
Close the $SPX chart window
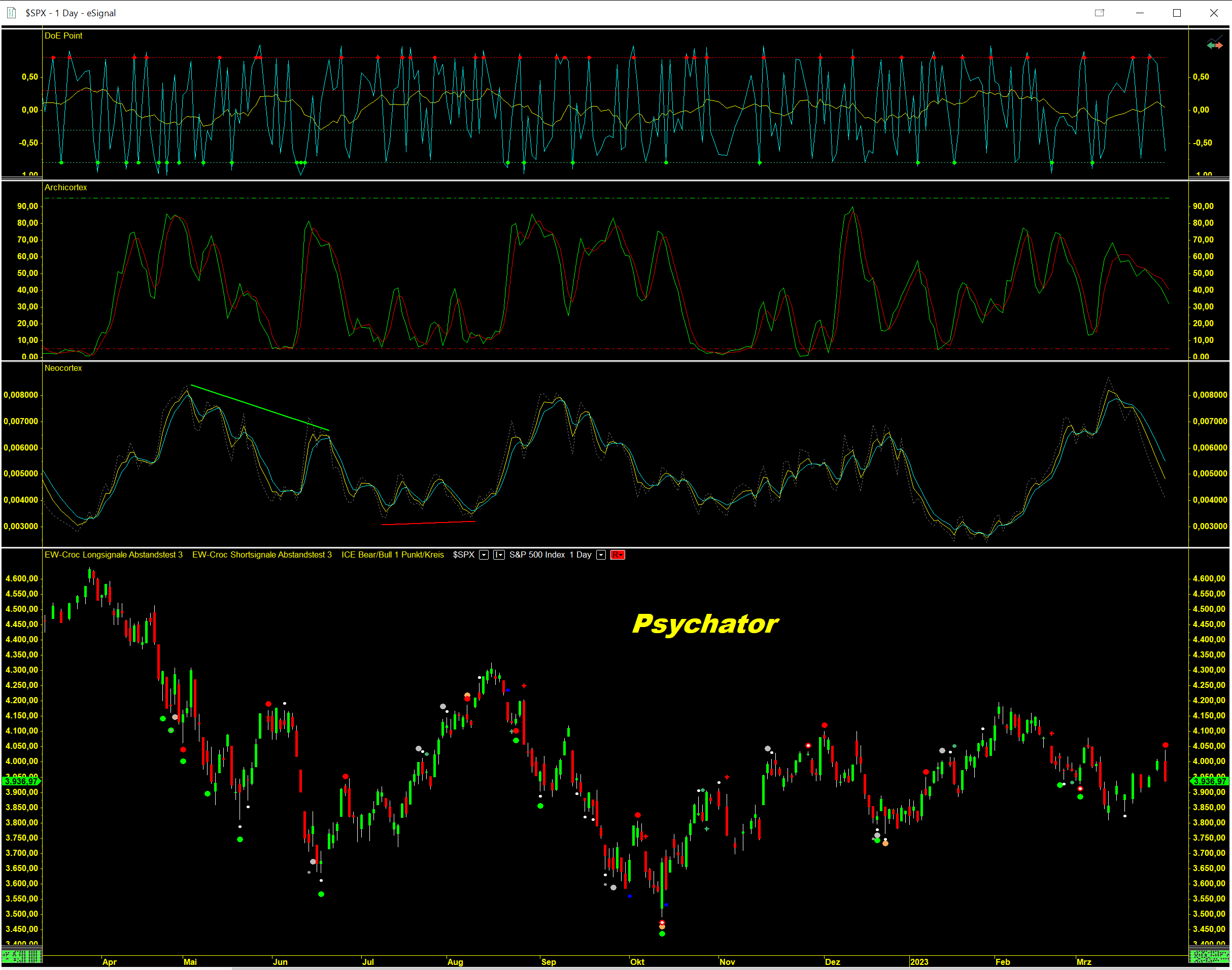pyautogui.click(x=1213, y=13)
